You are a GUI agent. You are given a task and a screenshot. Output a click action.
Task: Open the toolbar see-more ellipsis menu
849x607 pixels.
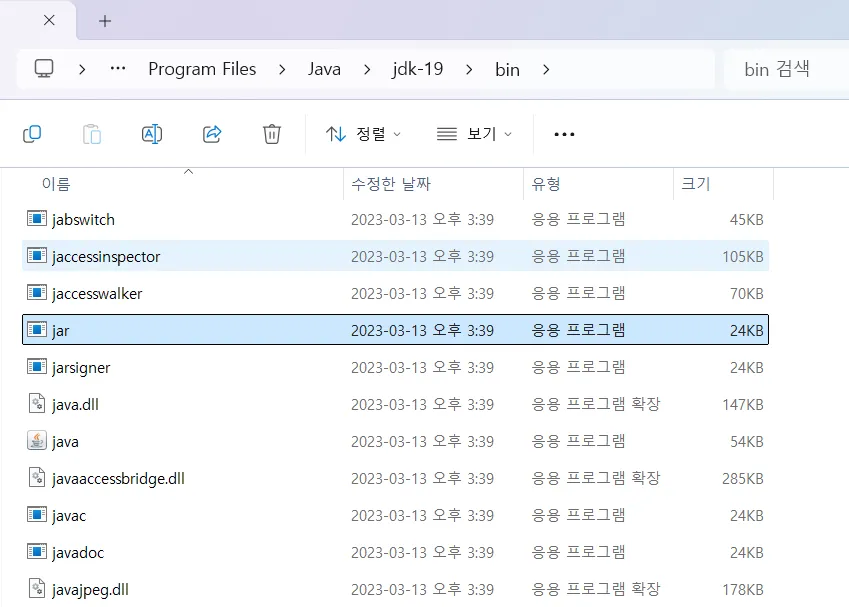click(564, 134)
